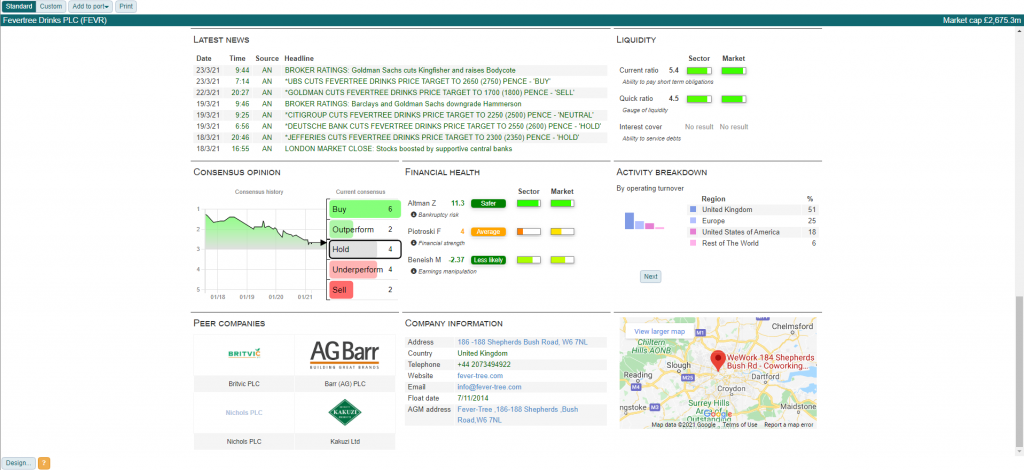Click the Quick ratio market gauge bar
The width and height of the screenshot is (1024, 470).
click(733, 99)
